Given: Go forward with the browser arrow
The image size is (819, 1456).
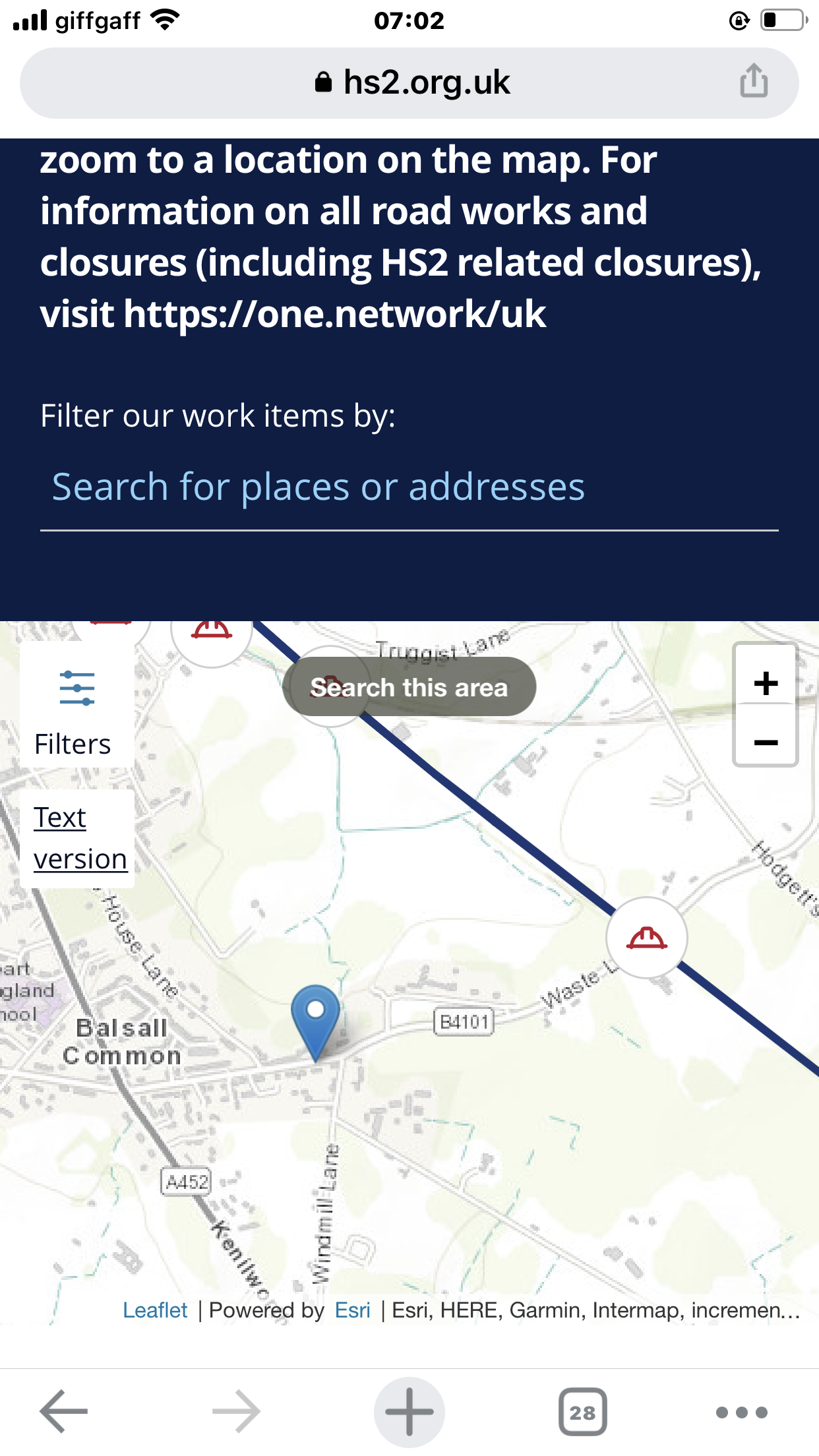Looking at the screenshot, I should click(x=236, y=1411).
